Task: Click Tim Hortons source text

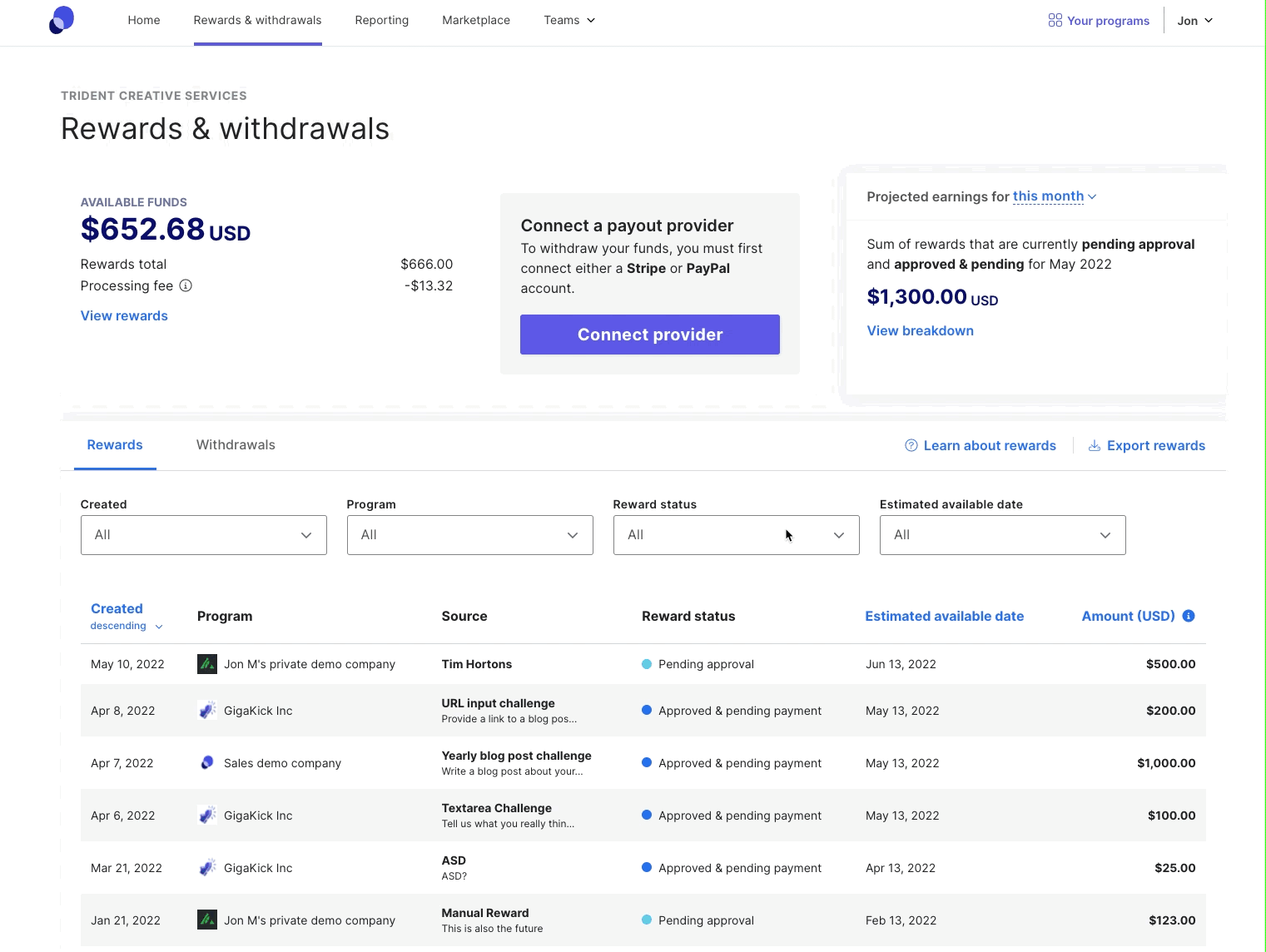Action: [x=477, y=664]
